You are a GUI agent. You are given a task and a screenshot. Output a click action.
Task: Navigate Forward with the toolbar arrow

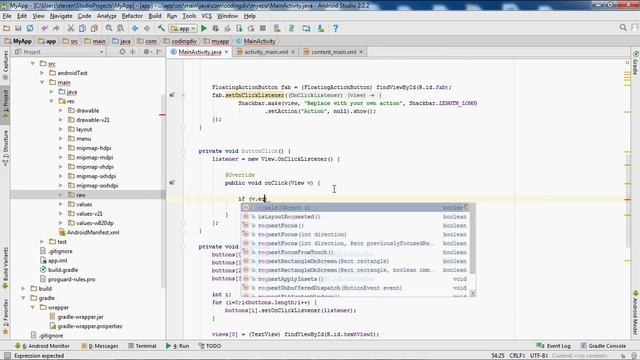pyautogui.click(x=147, y=28)
